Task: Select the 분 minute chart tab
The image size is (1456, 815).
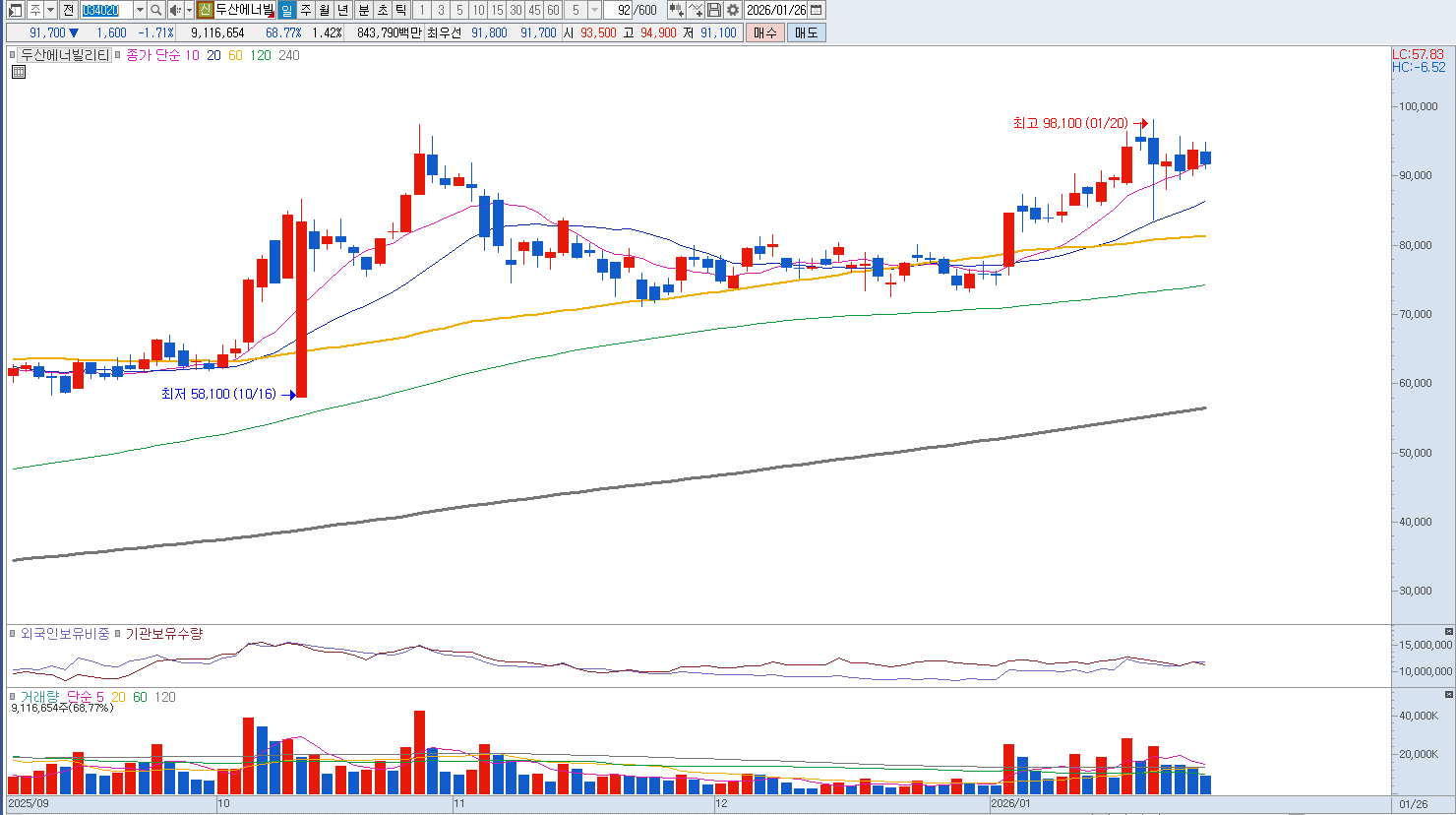Action: click(x=363, y=10)
